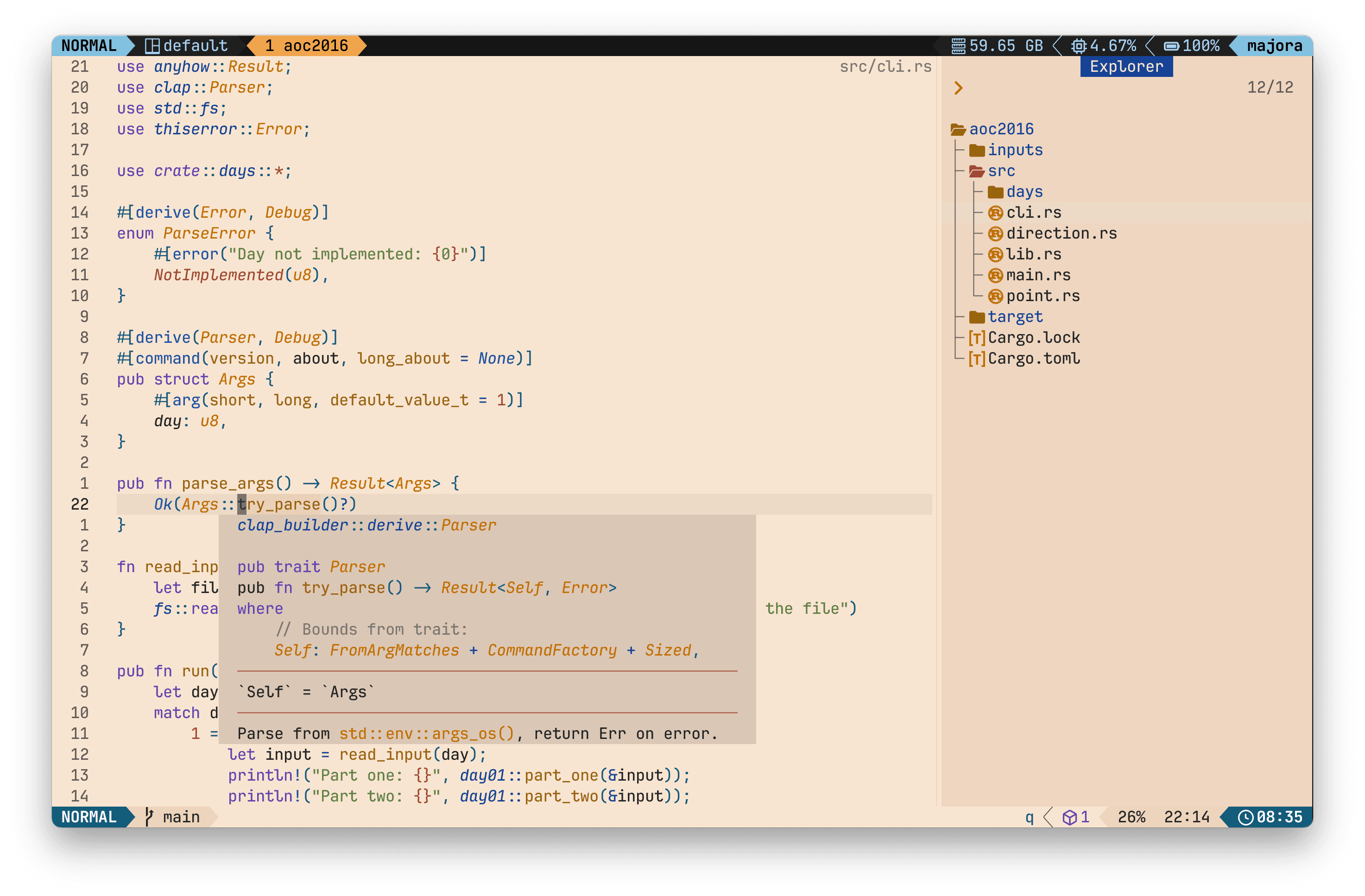Screen dimensions: 1365x896
Task: Click the 12/12 item counter
Action: point(1270,88)
